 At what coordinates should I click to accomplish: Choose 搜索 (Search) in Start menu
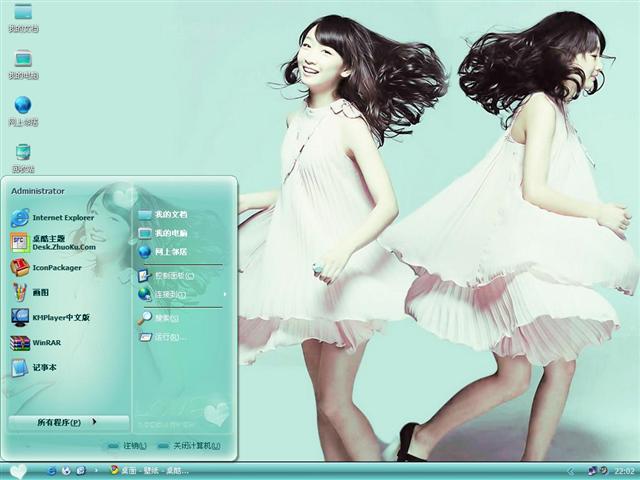click(165, 318)
